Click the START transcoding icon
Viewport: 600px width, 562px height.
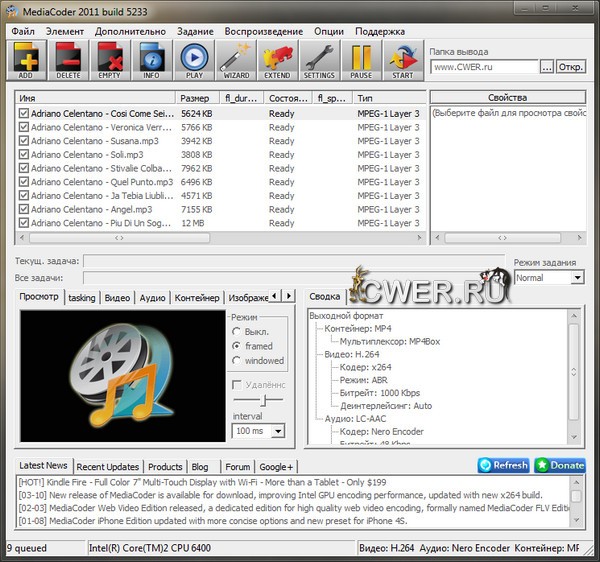(x=403, y=60)
